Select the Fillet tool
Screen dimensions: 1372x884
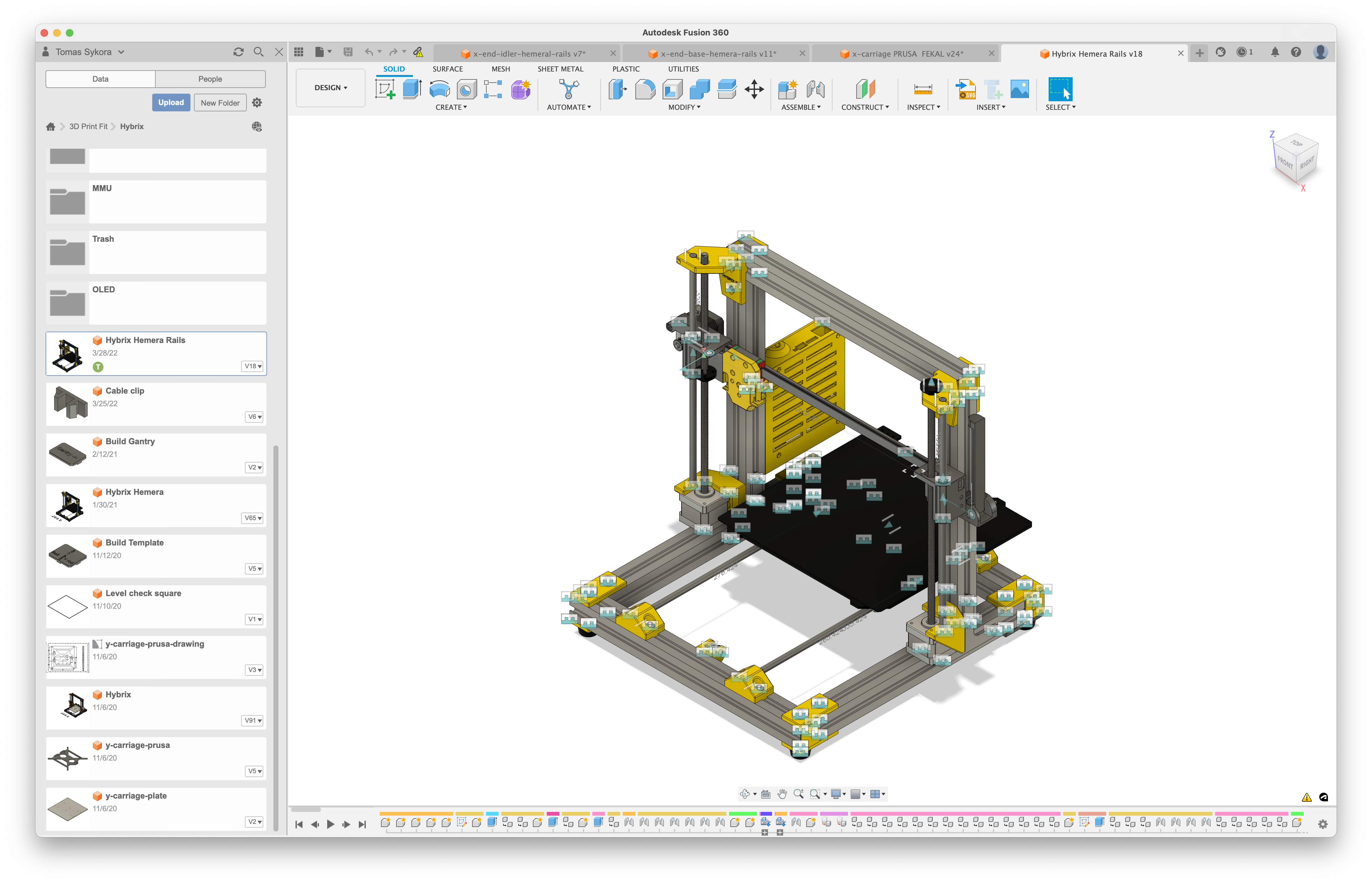[645, 89]
